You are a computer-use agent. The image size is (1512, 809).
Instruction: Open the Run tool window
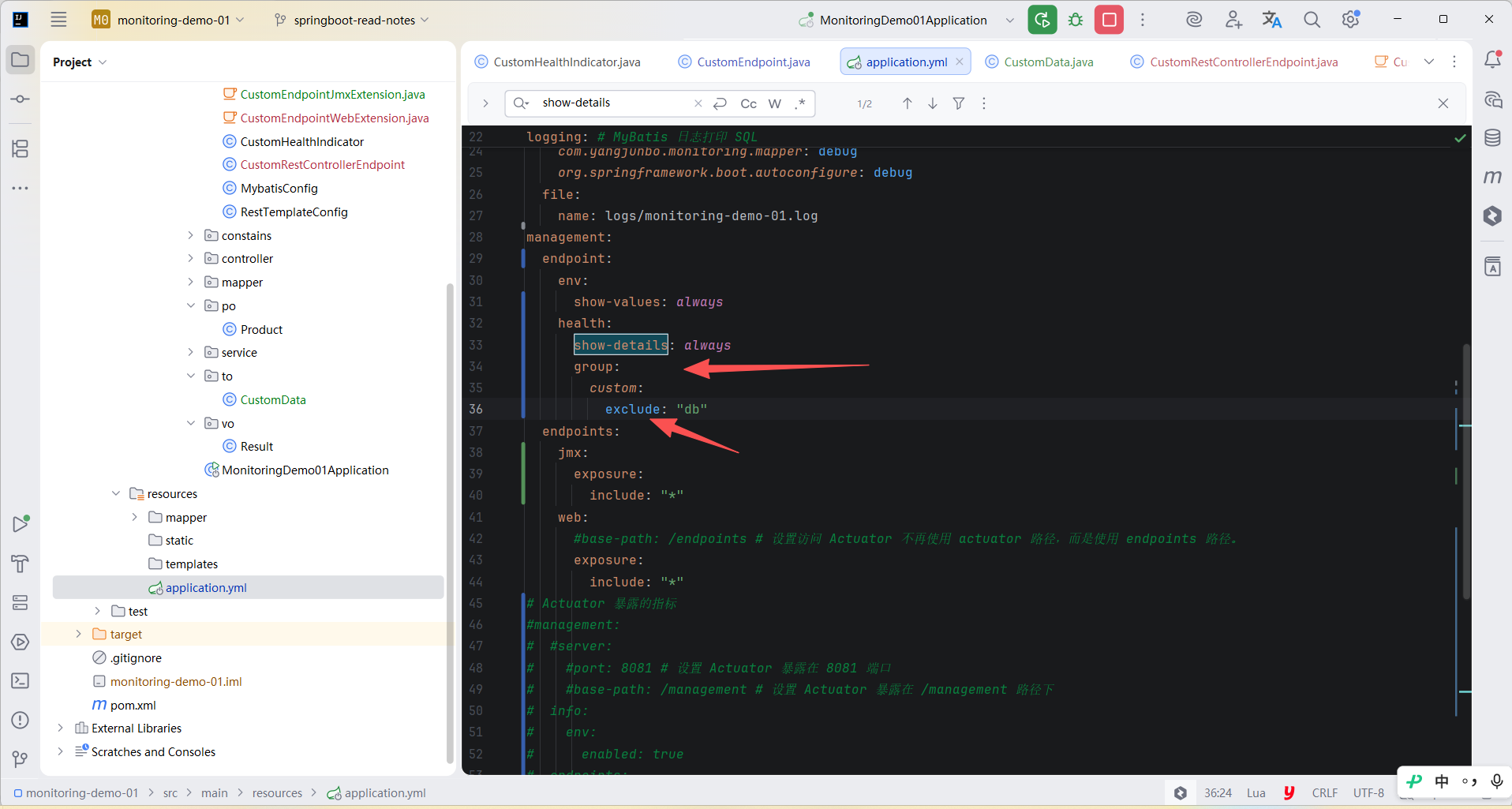(21, 524)
